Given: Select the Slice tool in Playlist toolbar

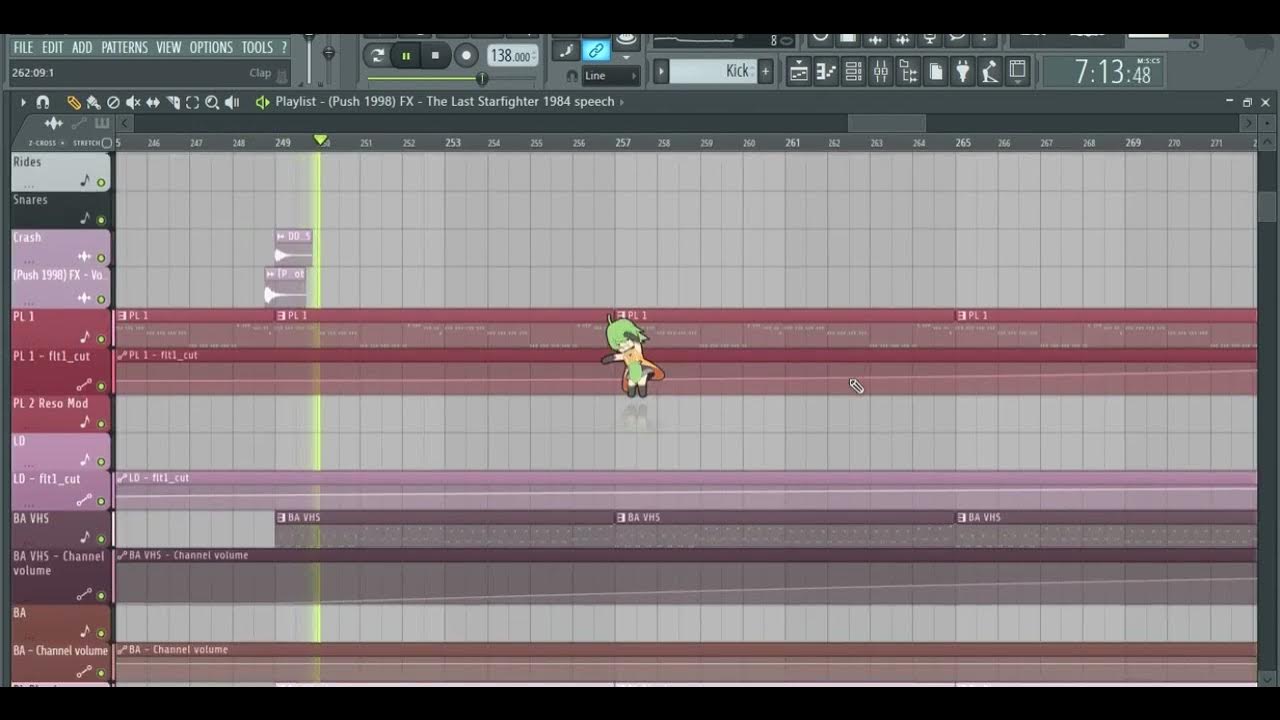Looking at the screenshot, I should 173,102.
